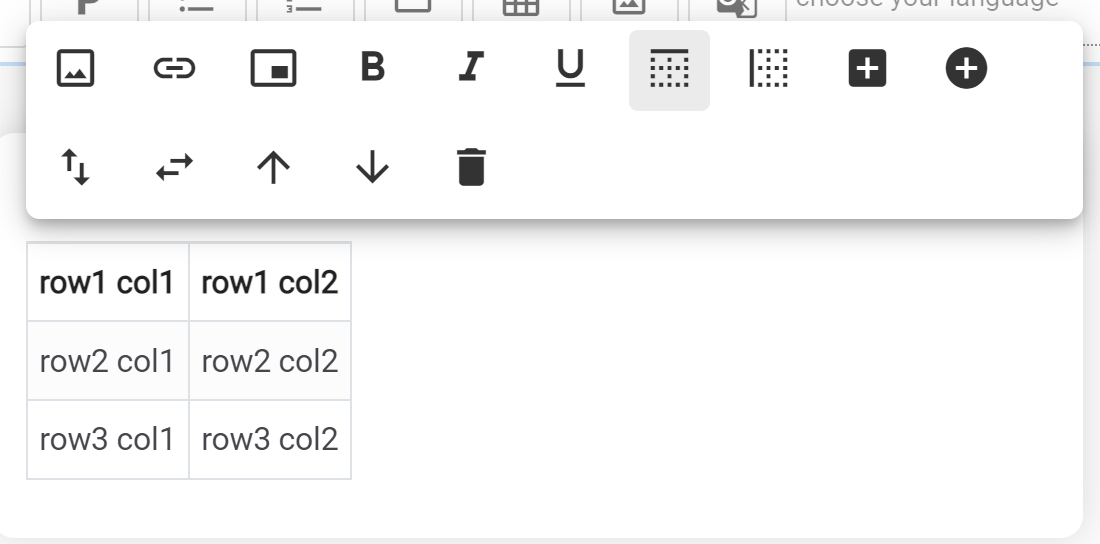Click the "row2 col2" table cell
This screenshot has height=544, width=1100.
coord(270,361)
